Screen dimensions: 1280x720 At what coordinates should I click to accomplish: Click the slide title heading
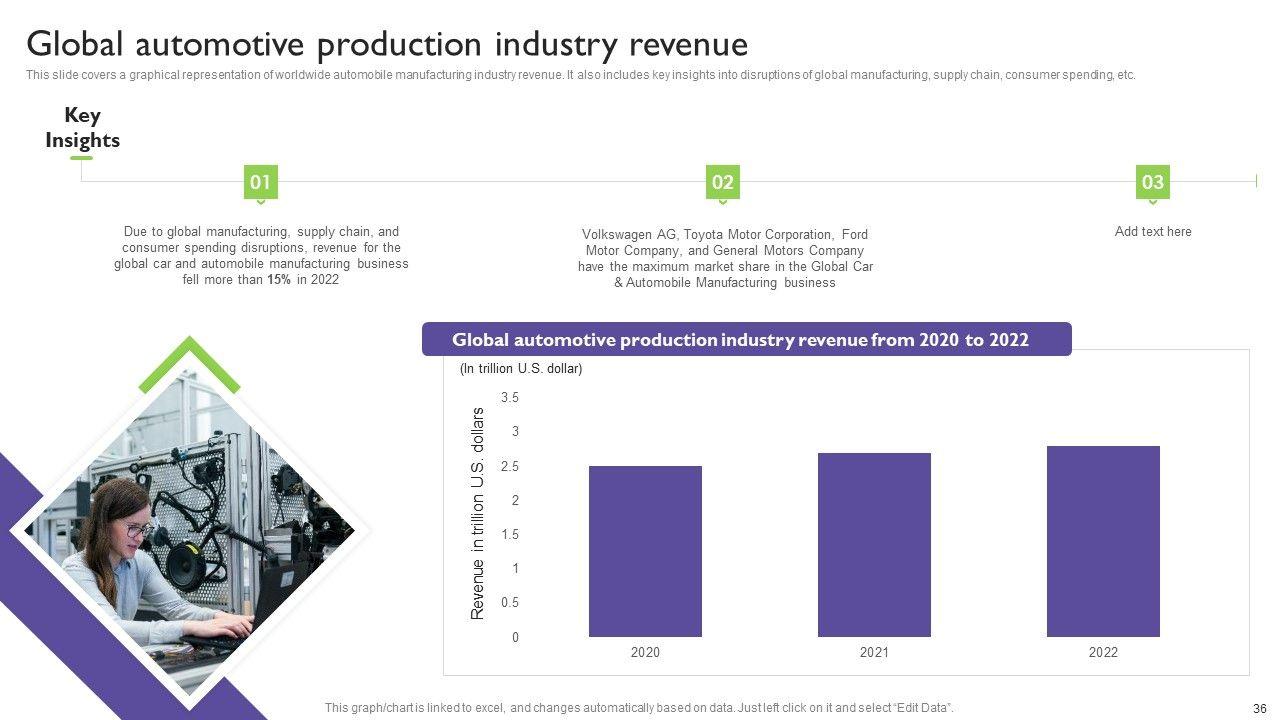click(x=387, y=45)
